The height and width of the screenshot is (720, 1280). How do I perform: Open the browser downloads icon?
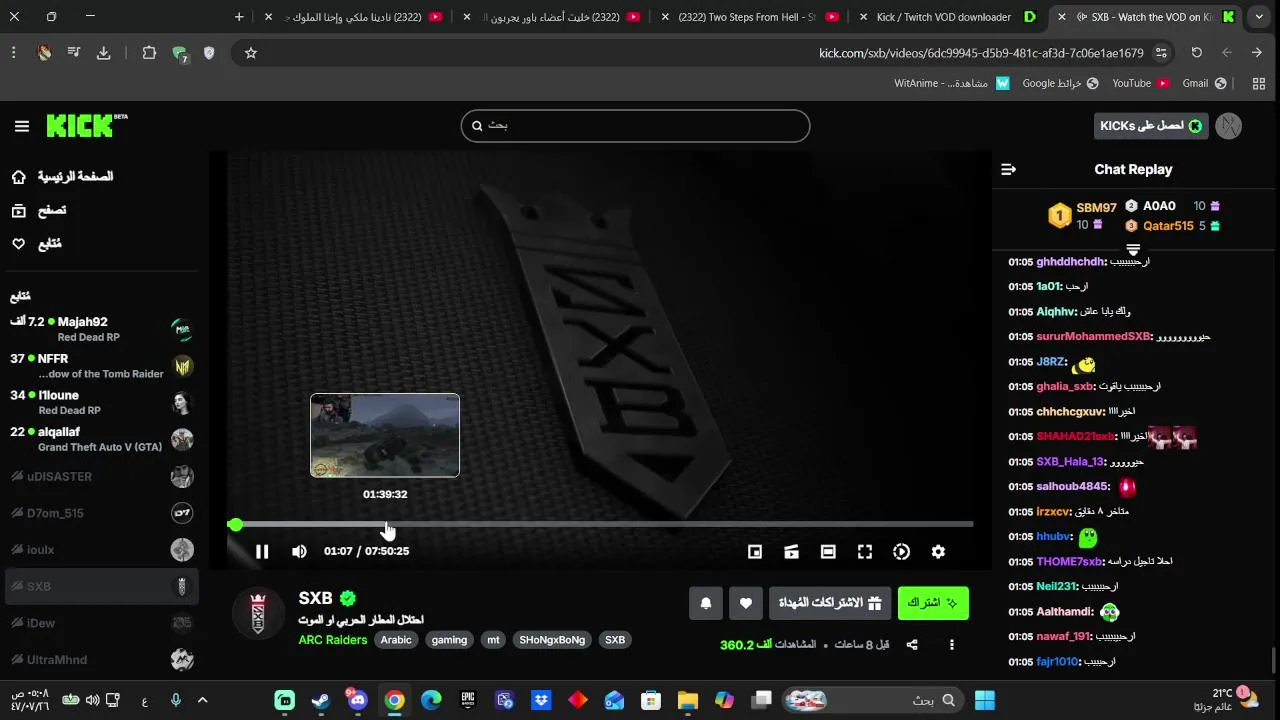(x=103, y=53)
